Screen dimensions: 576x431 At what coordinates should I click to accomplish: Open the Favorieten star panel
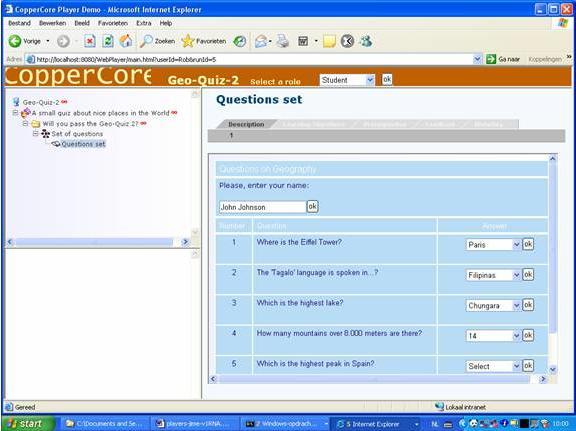point(204,41)
